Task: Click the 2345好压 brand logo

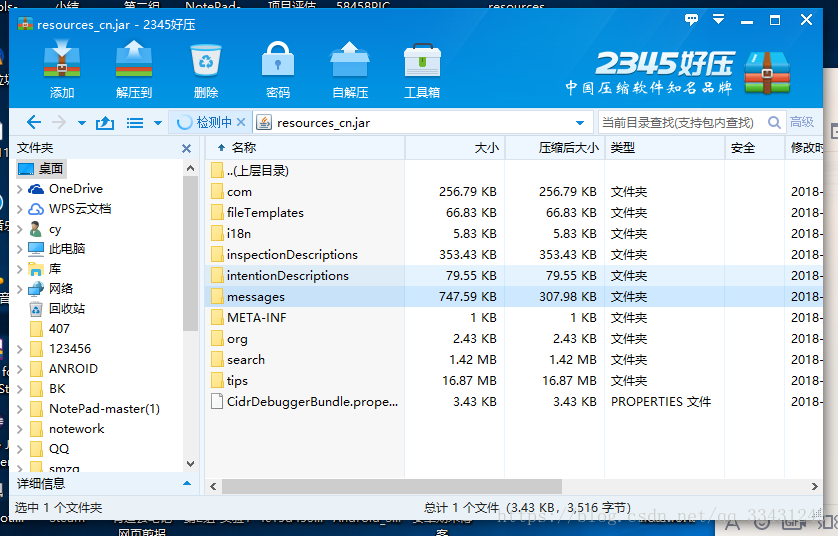Action: point(678,73)
